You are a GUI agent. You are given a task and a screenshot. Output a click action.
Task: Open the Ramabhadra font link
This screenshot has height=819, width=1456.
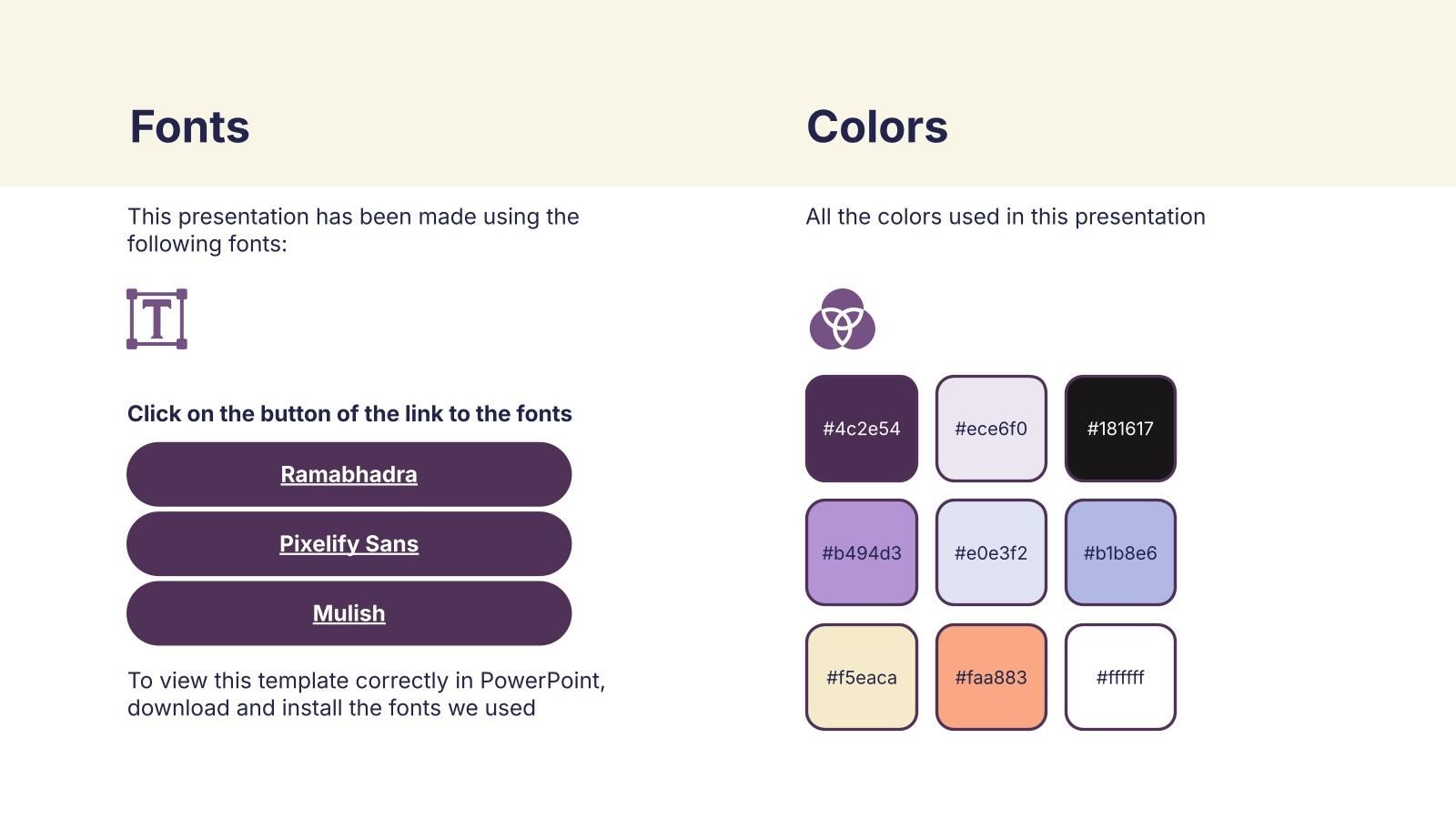click(349, 474)
